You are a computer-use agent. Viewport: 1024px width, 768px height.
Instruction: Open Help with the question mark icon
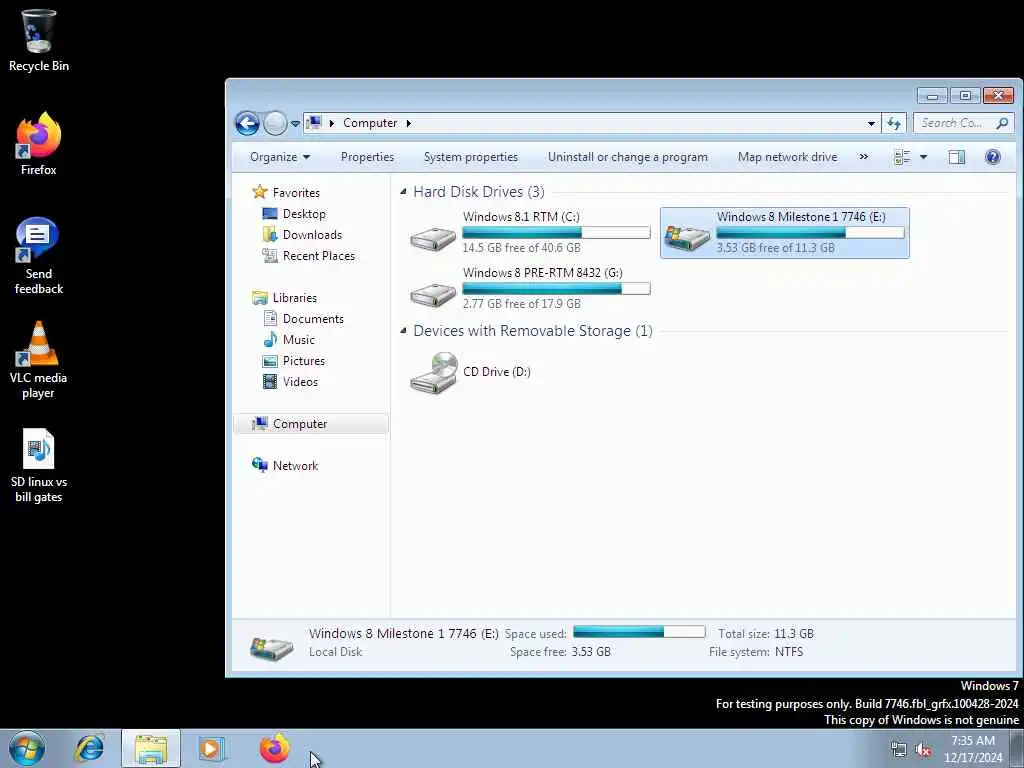coord(993,157)
